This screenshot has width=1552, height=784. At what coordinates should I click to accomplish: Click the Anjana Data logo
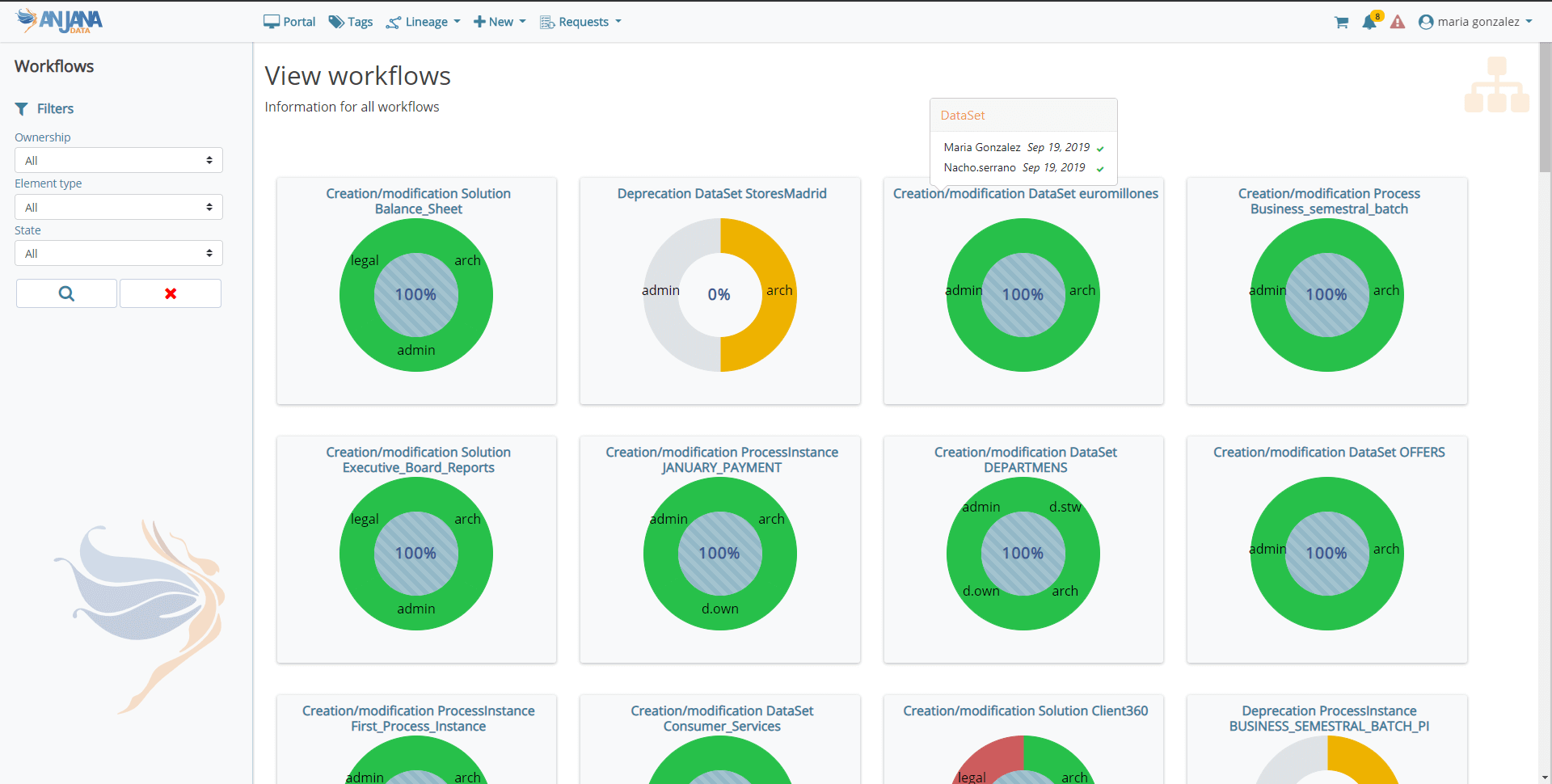tap(60, 21)
